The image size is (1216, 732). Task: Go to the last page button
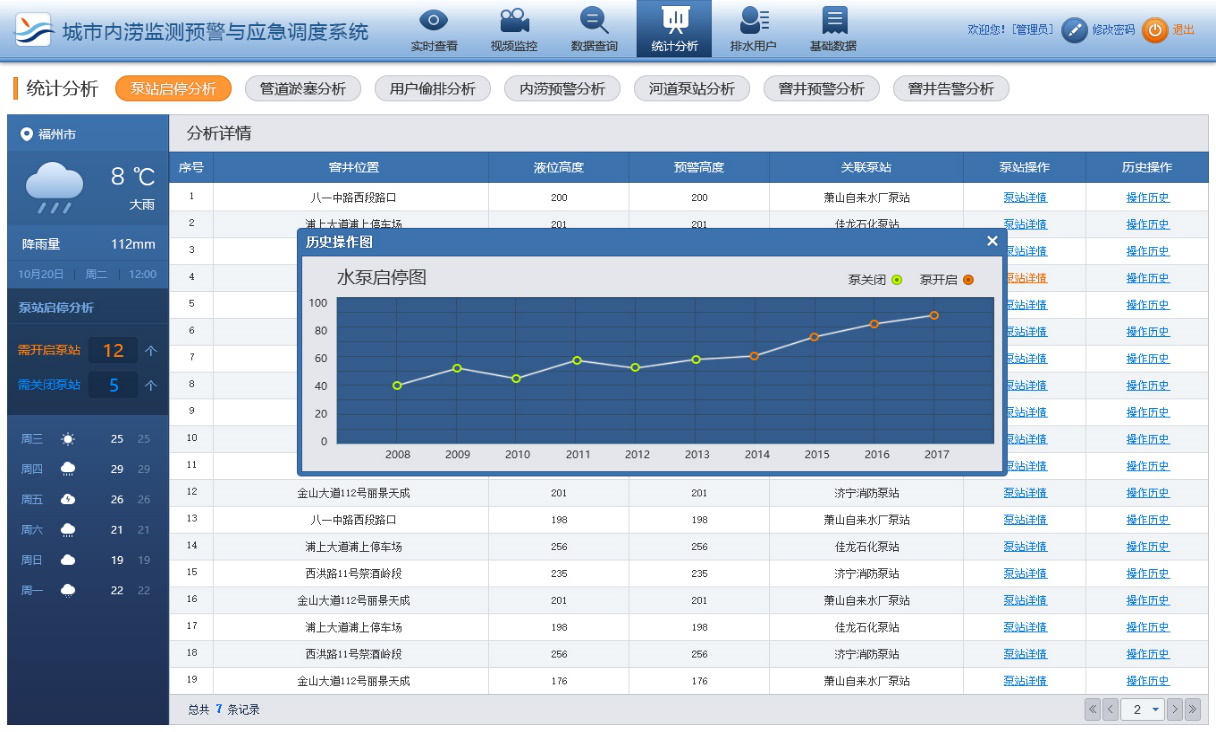click(x=1192, y=710)
